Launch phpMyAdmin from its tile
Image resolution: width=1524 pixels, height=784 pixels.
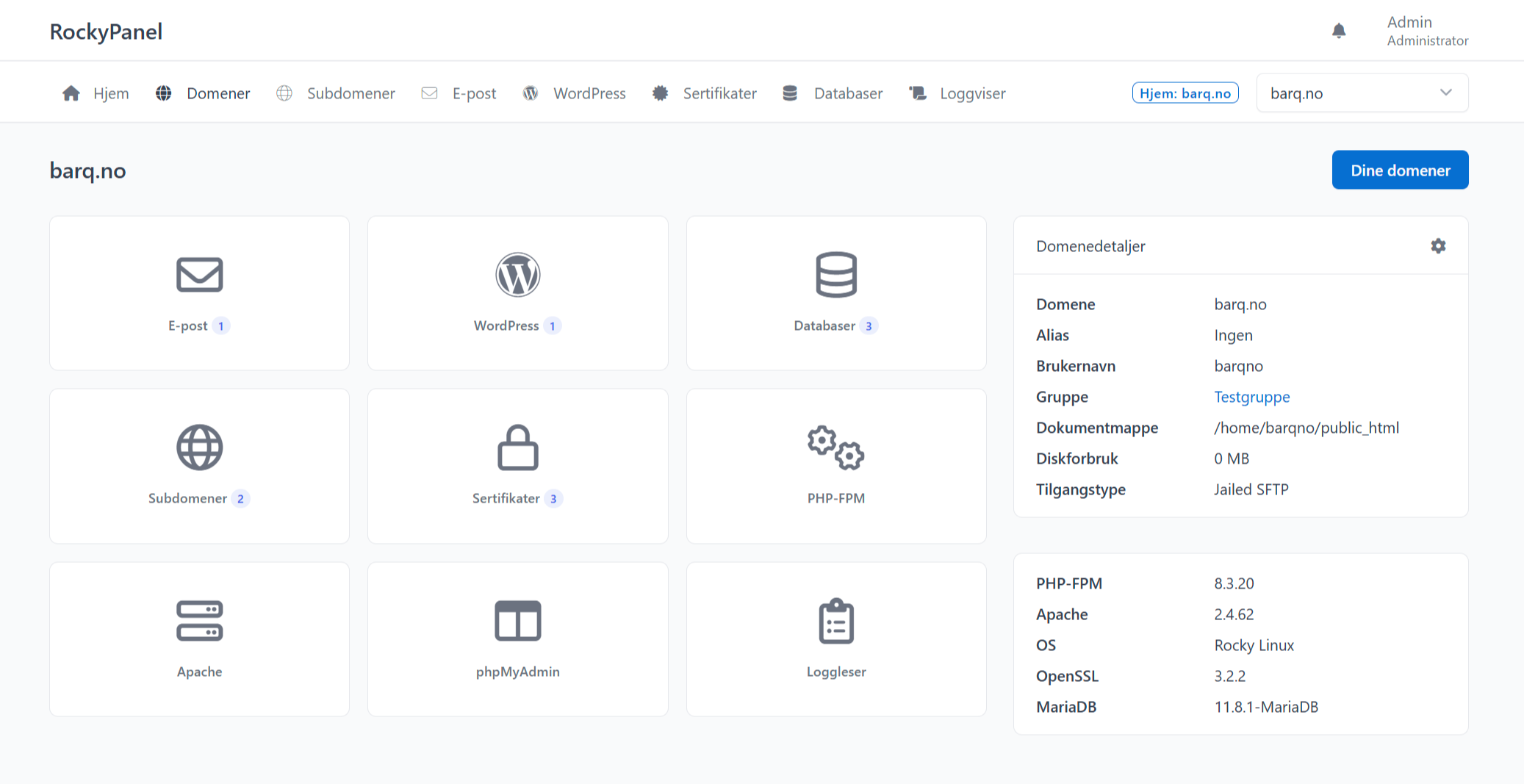[517, 639]
